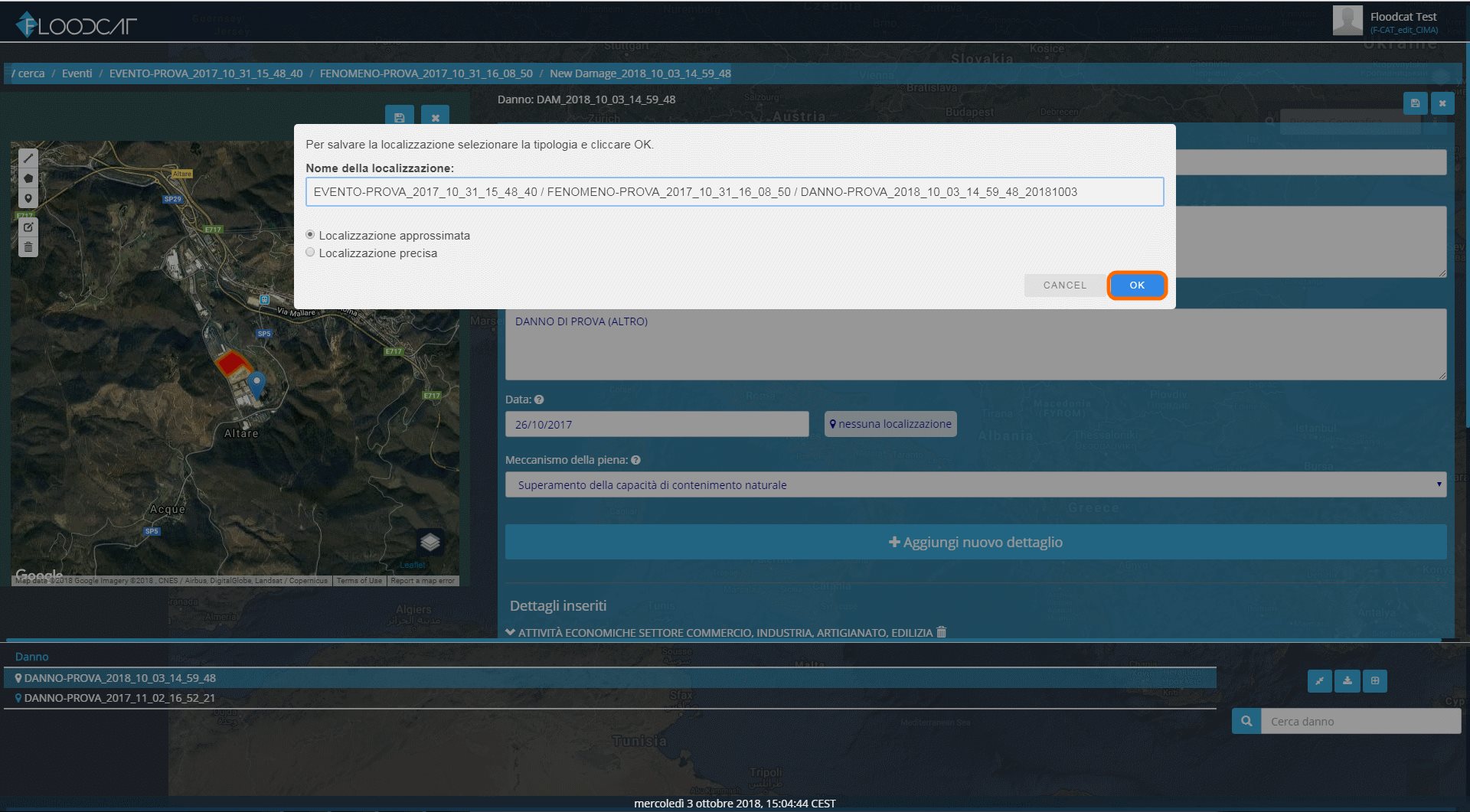Click the Cerca danno search field
The width and height of the screenshot is (1470, 812).
coord(1361,721)
